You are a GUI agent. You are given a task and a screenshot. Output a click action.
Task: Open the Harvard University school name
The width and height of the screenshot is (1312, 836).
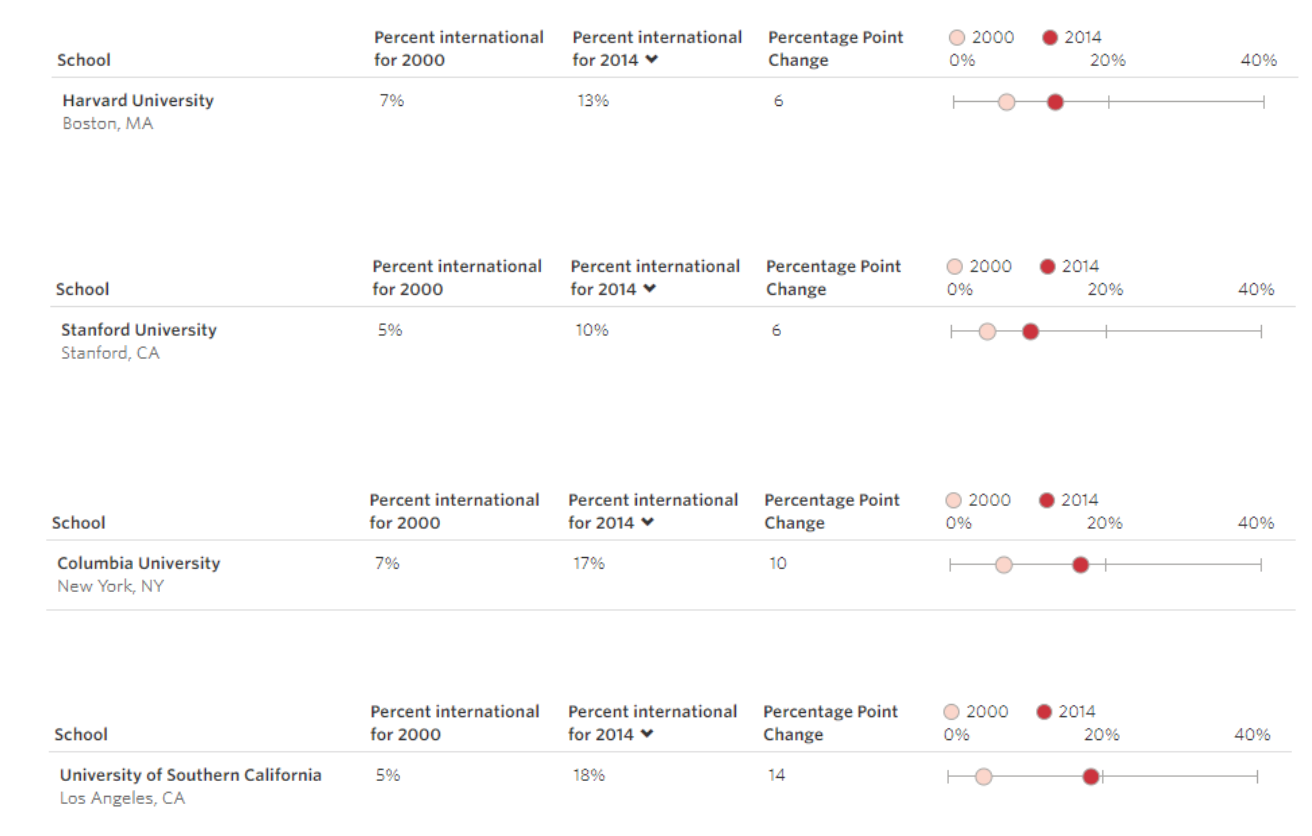[138, 101]
